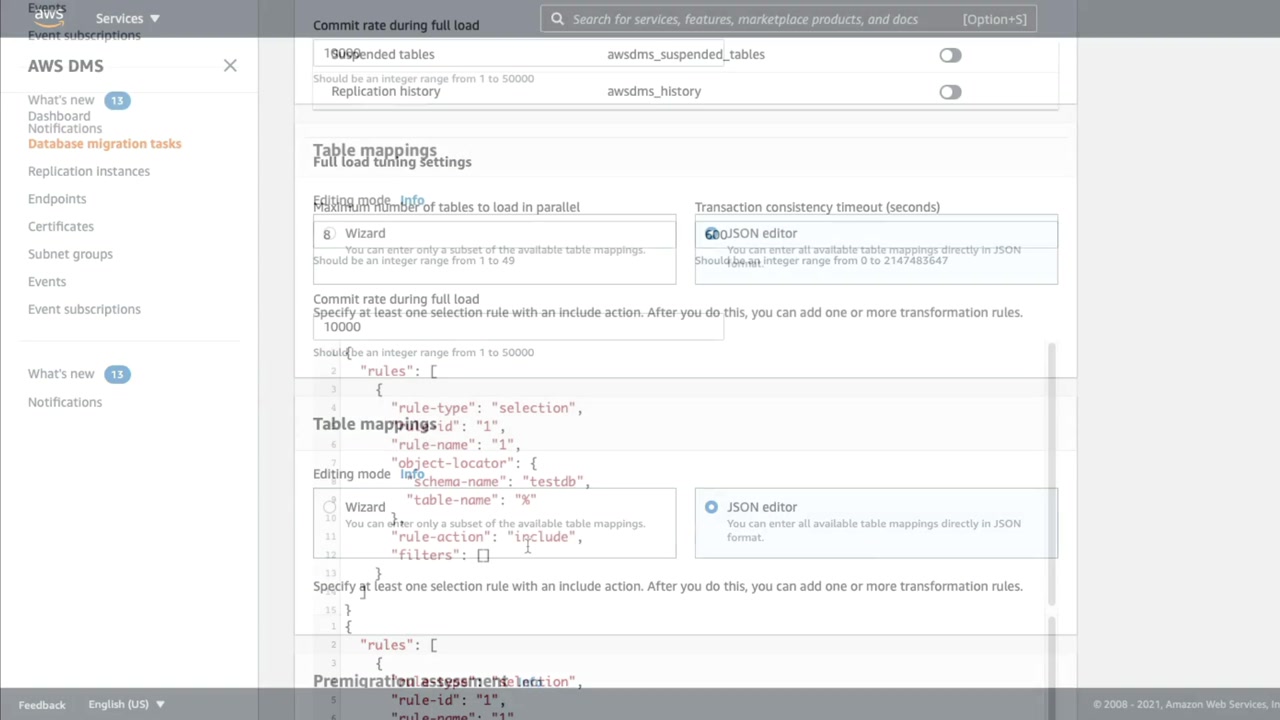Click the AWS logo home icon
This screenshot has height=720, width=1280.
tap(48, 17)
